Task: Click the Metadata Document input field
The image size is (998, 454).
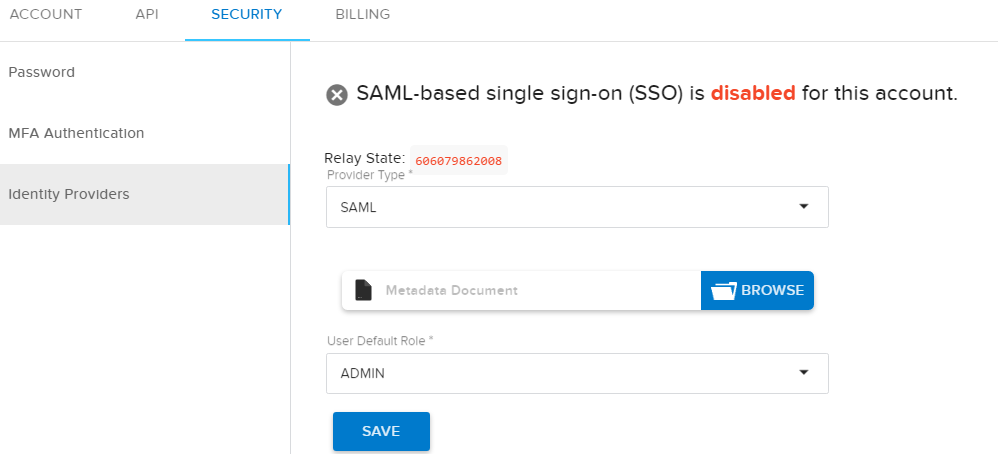Action: (x=530, y=291)
